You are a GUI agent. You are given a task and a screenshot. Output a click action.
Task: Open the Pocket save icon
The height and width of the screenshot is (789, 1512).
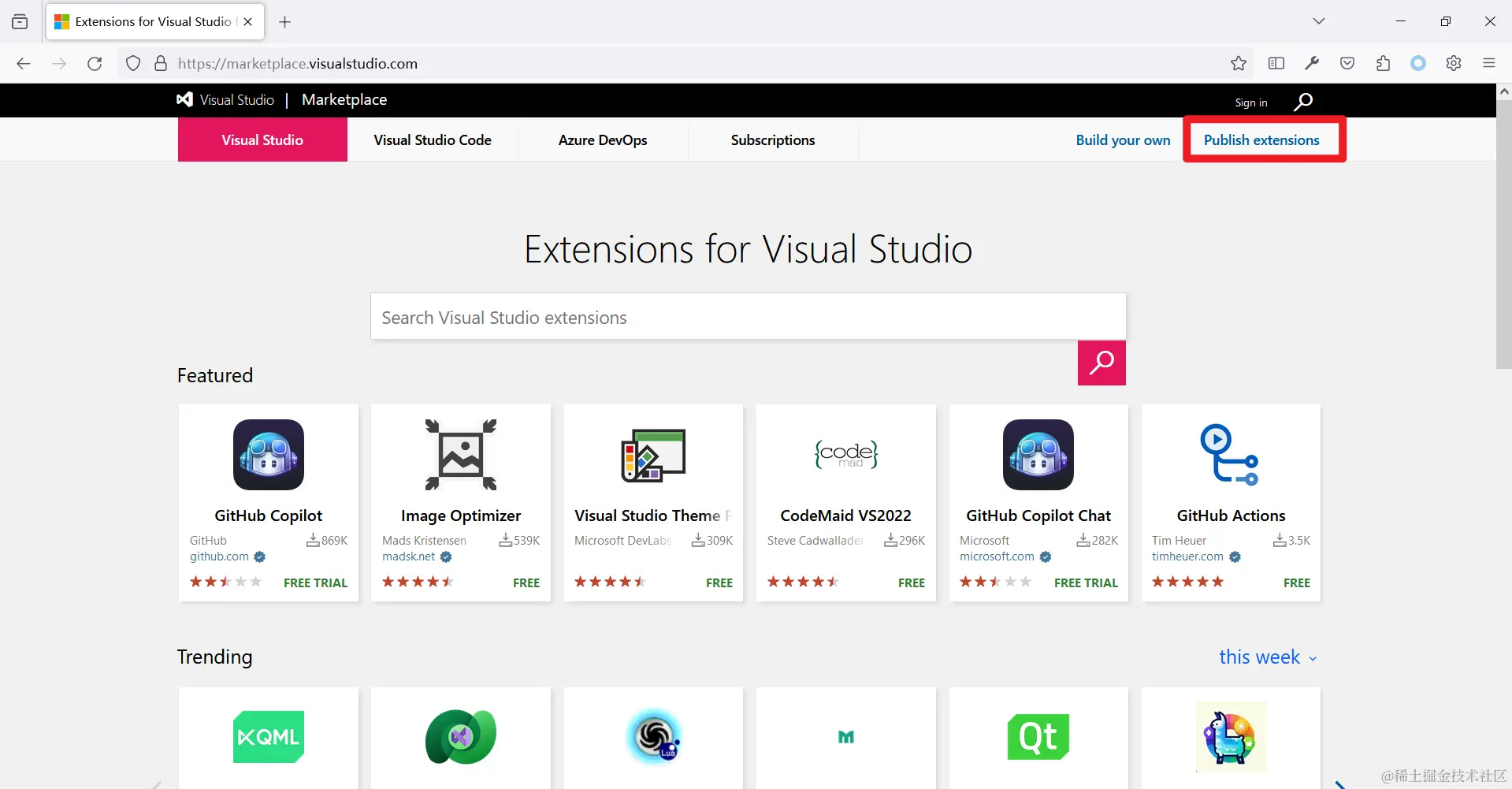(1347, 64)
